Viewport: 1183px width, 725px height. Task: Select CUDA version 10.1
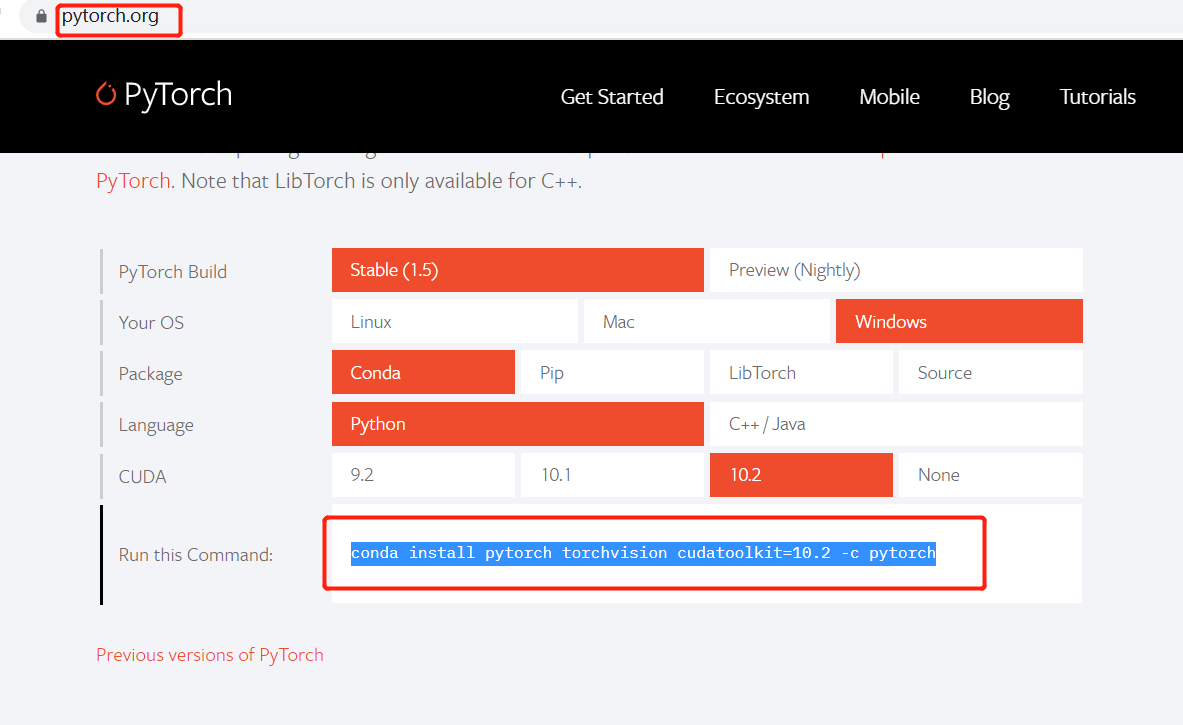pyautogui.click(x=613, y=475)
